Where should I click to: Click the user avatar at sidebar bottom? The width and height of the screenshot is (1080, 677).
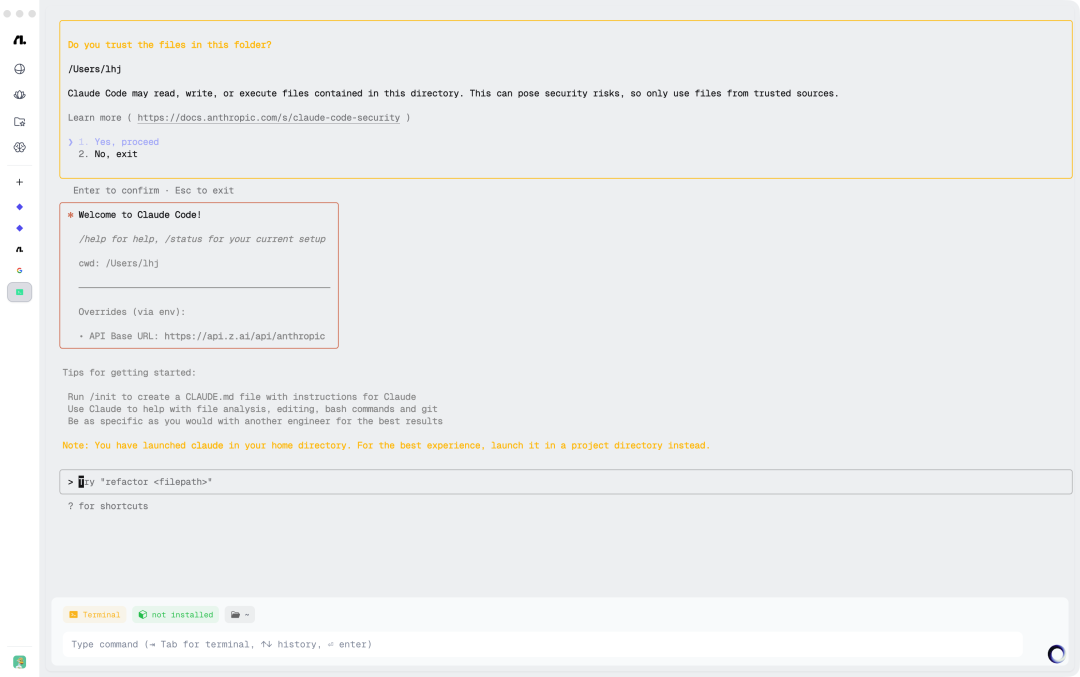[19, 662]
